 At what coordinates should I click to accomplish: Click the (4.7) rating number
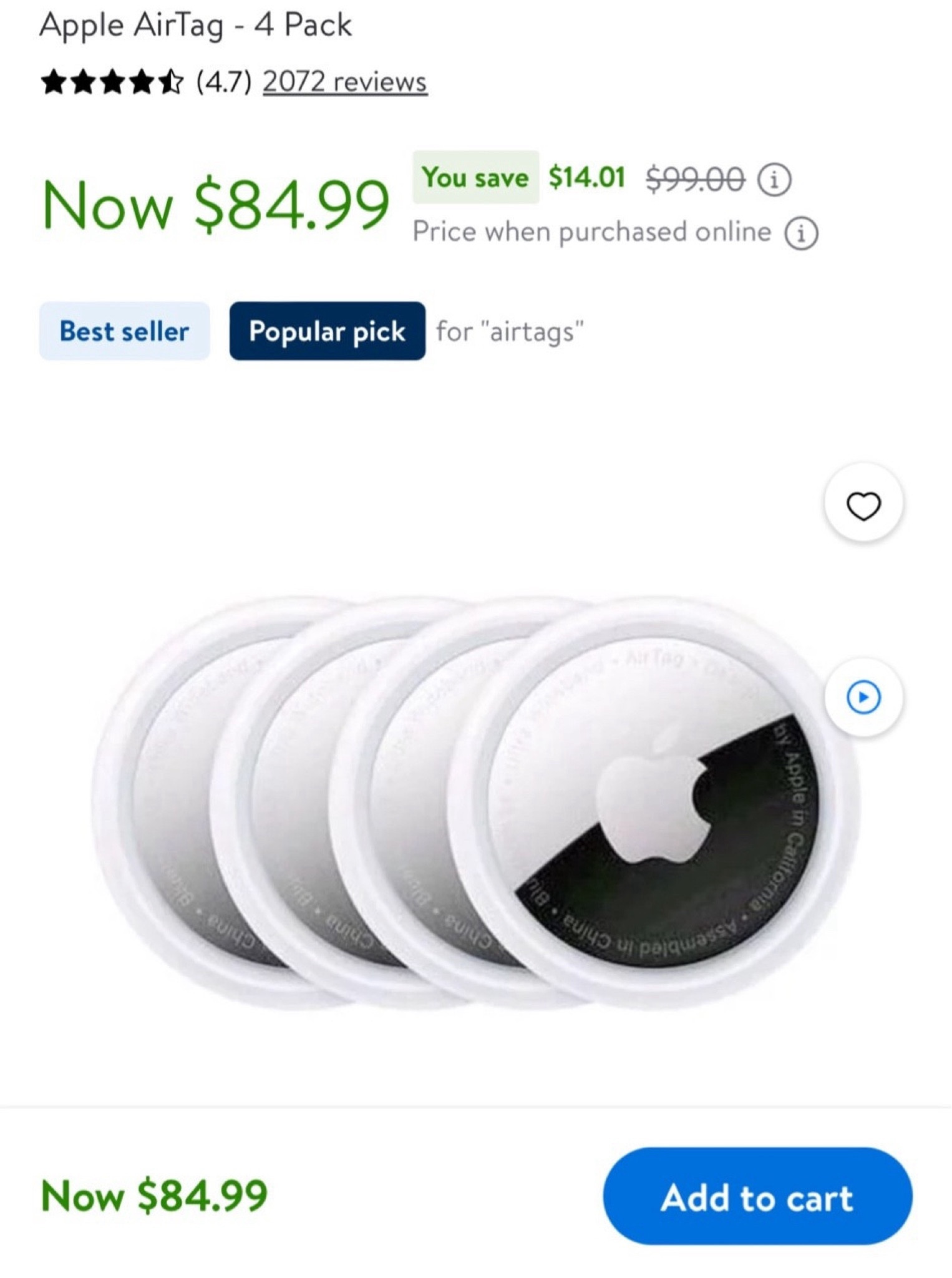tap(224, 82)
